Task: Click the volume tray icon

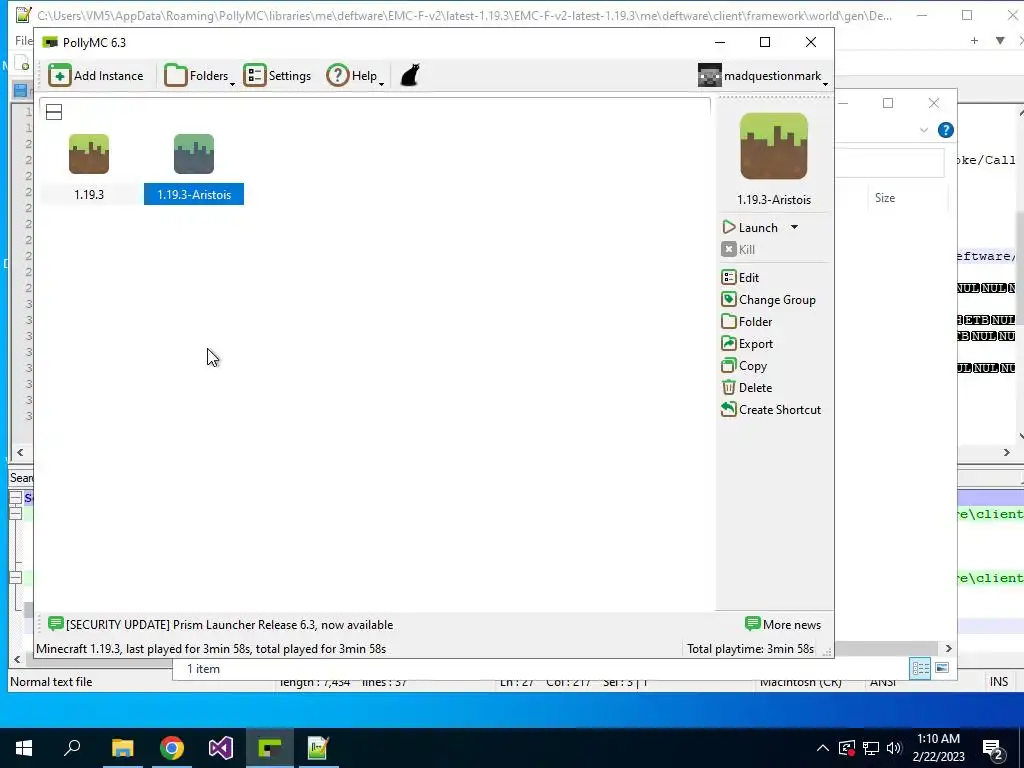Action: point(894,748)
